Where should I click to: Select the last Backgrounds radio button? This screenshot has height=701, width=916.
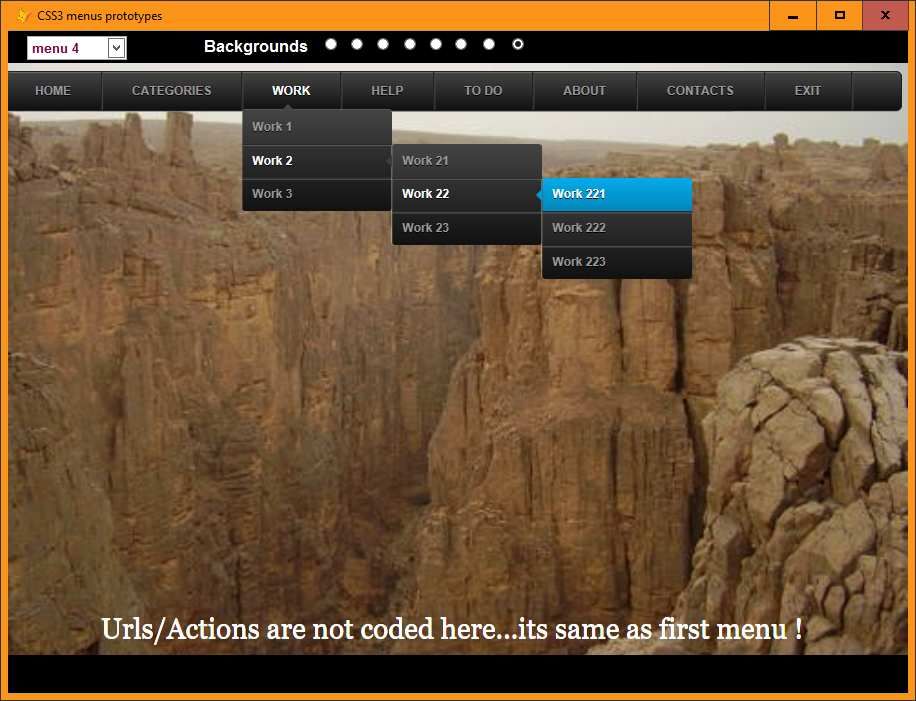(518, 43)
